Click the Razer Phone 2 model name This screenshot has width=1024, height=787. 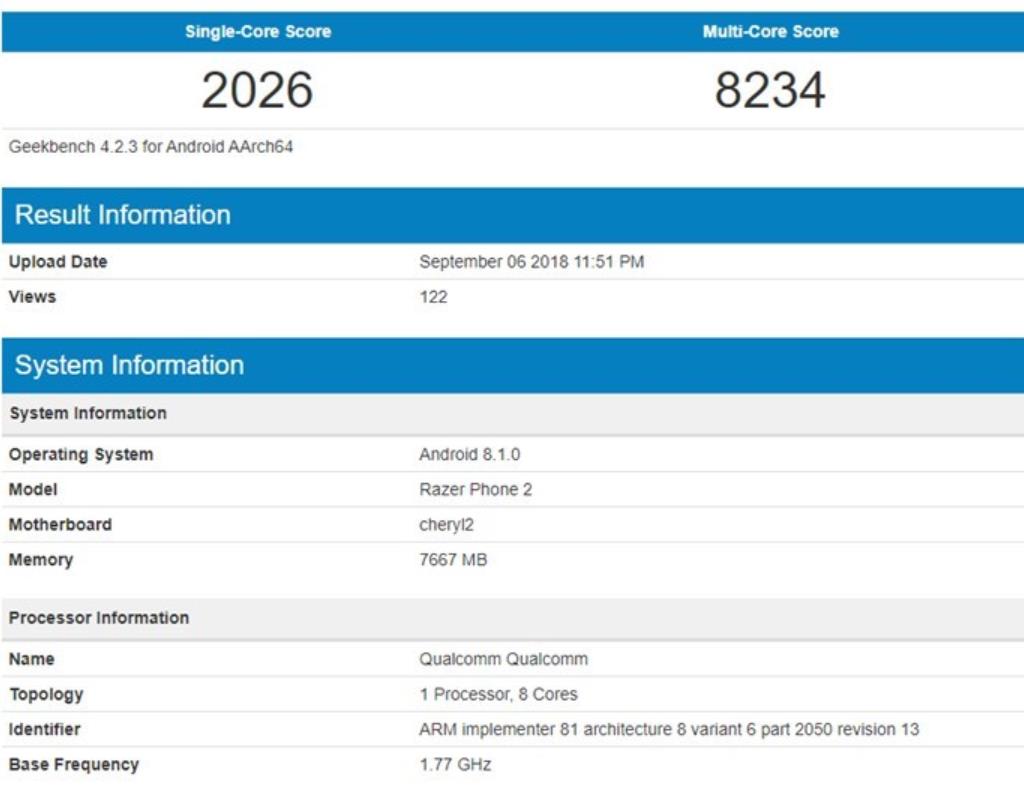click(475, 490)
